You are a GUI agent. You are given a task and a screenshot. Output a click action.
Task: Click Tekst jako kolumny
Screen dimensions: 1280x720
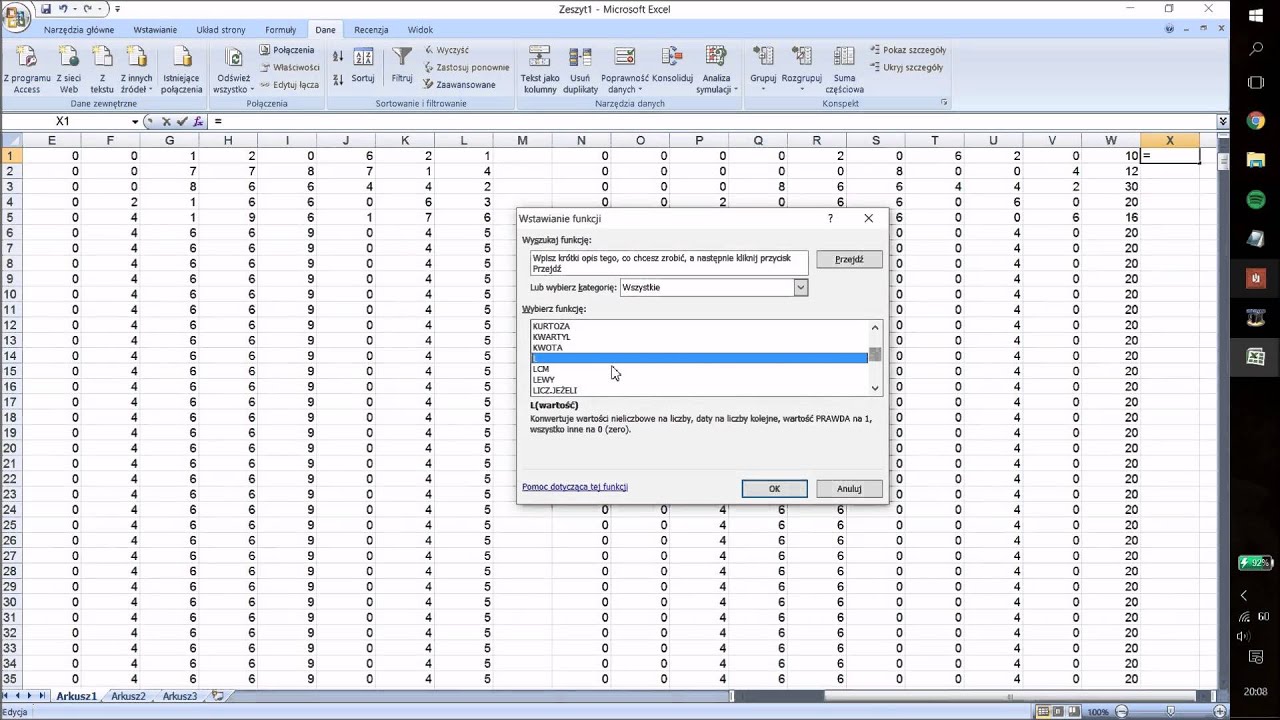540,70
